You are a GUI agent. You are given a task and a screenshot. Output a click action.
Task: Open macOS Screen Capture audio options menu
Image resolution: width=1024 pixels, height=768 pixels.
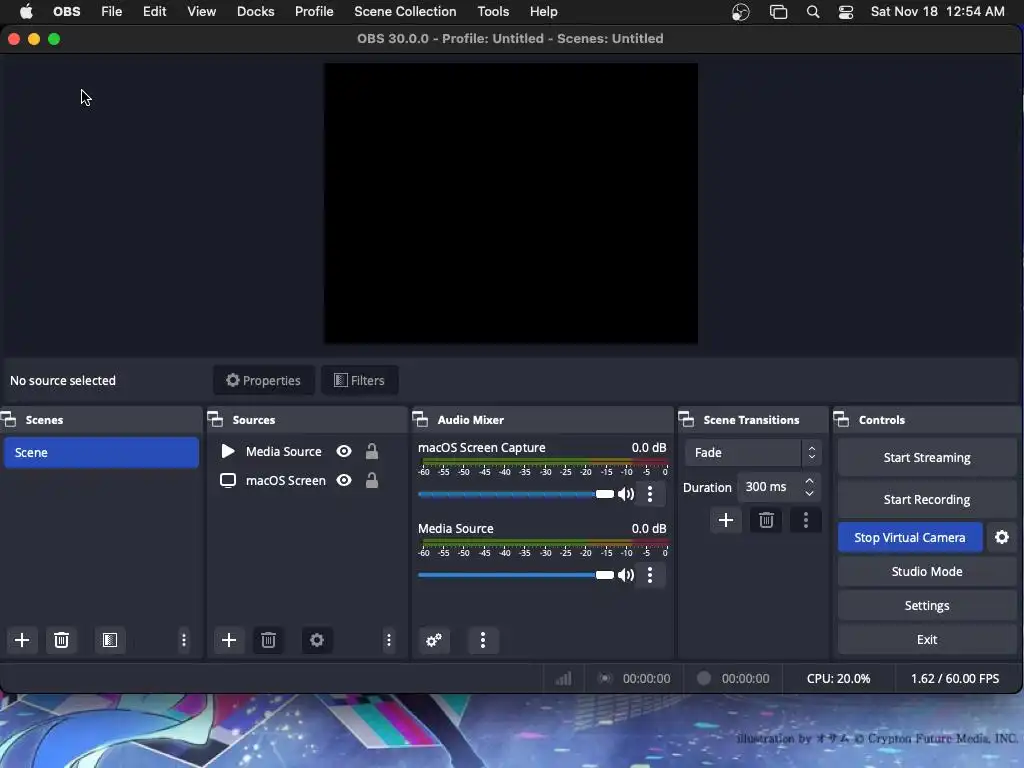click(x=650, y=494)
